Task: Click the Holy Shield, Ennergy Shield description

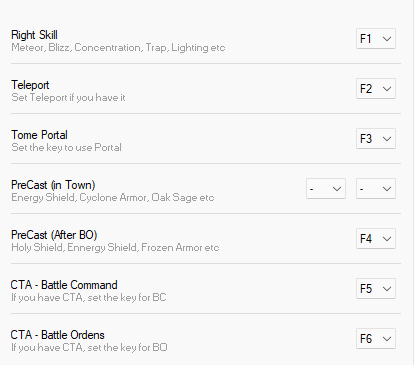Action: coord(115,248)
